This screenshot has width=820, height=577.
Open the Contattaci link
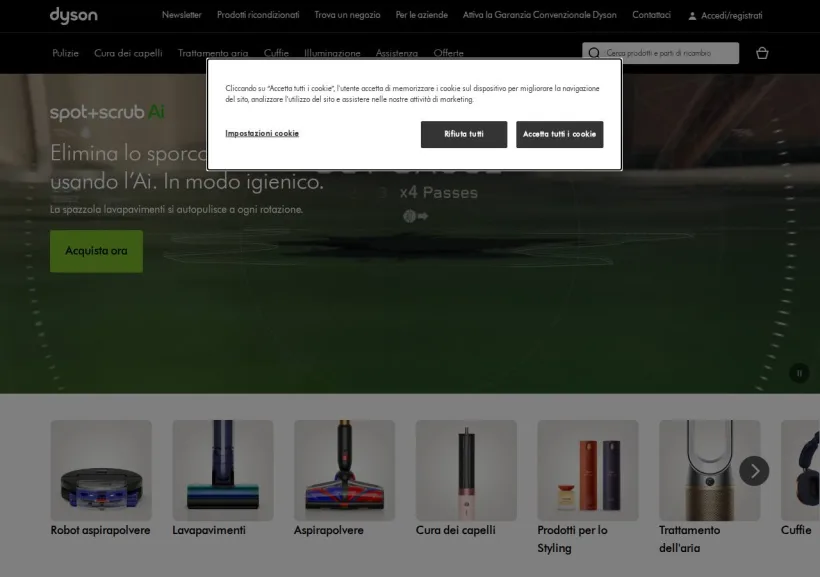tap(651, 15)
